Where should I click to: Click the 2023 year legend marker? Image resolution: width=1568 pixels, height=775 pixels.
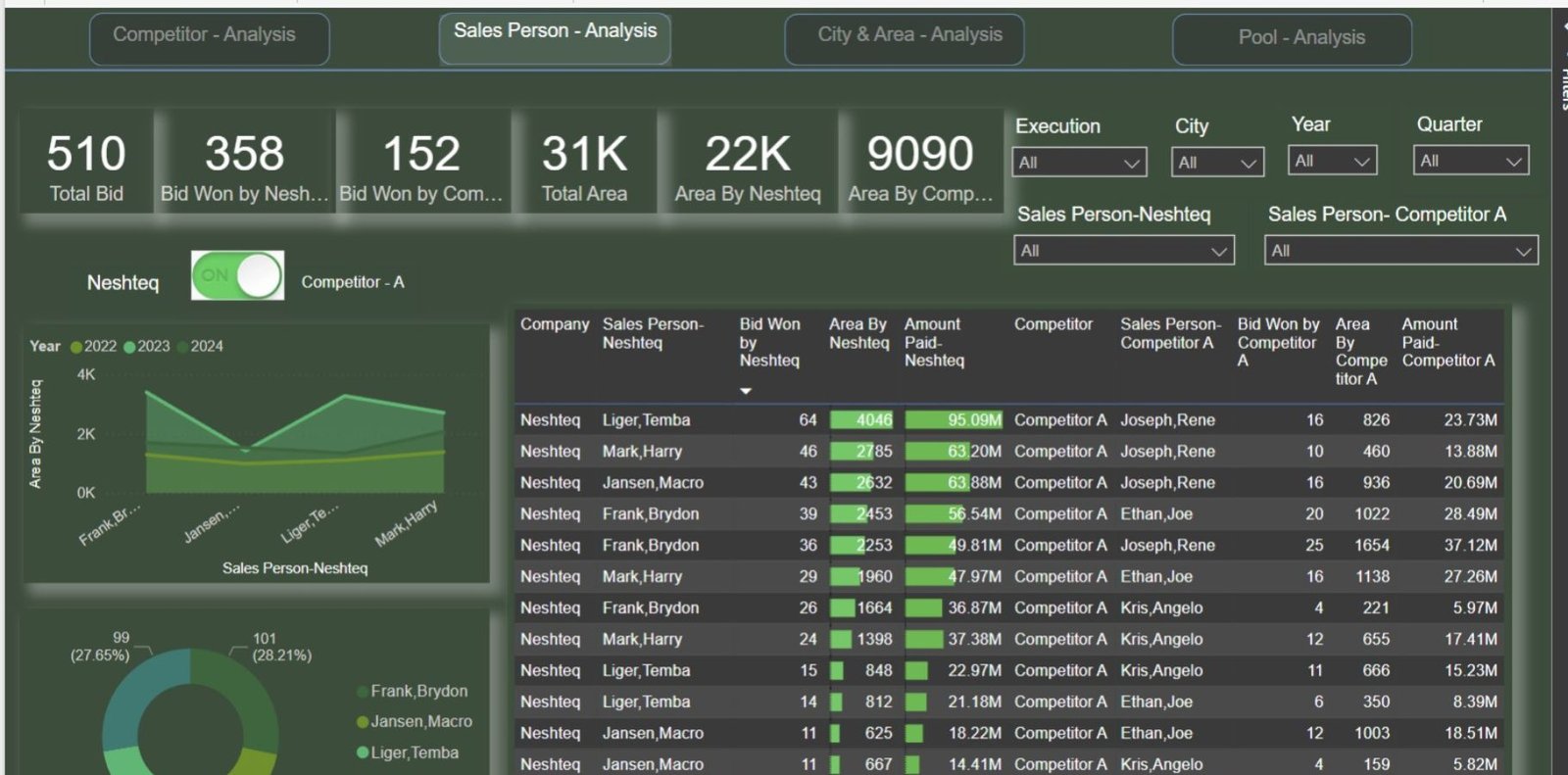129,347
